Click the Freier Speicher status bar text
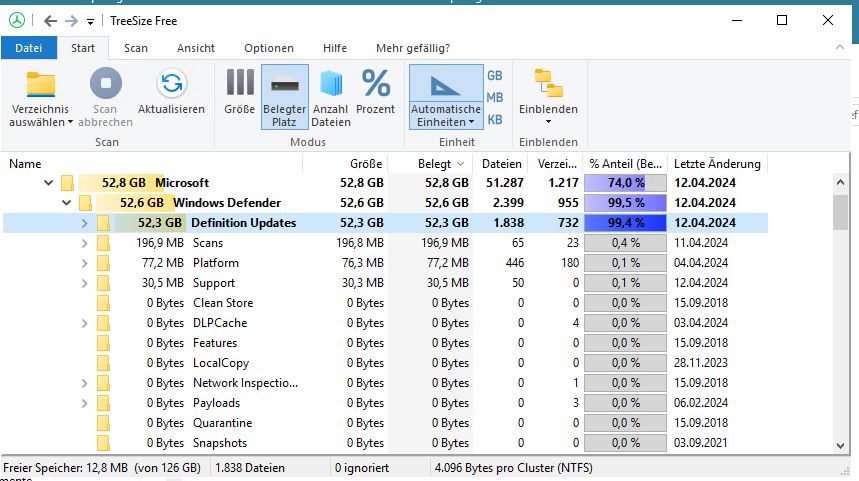The height and width of the screenshot is (481, 859). pos(102,468)
